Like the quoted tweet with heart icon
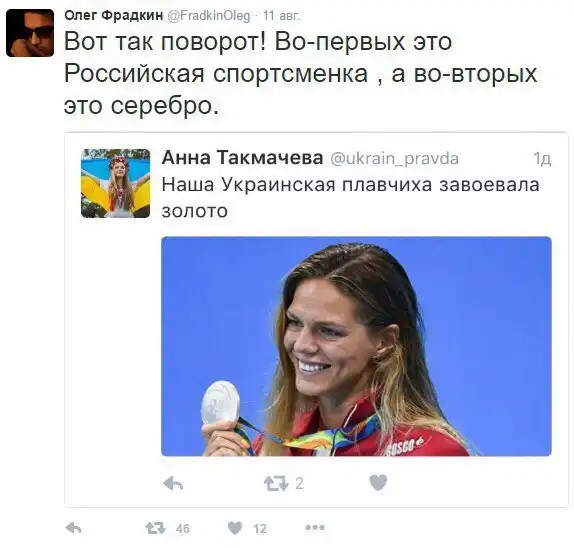This screenshot has width=574, height=548. (x=378, y=482)
